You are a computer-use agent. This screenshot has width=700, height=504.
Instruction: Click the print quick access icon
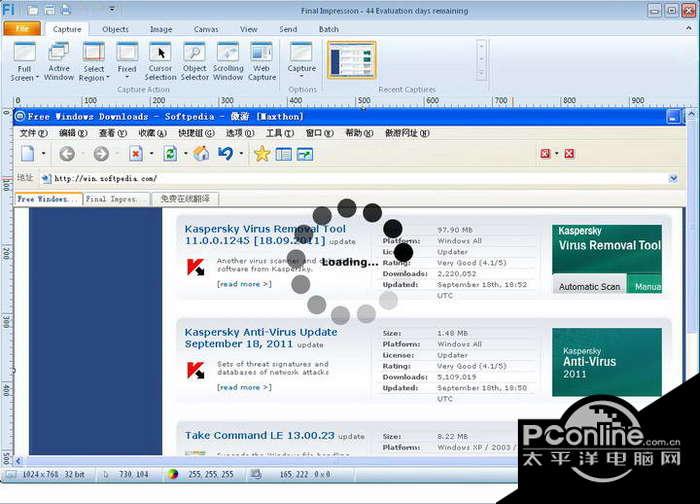[x=65, y=10]
